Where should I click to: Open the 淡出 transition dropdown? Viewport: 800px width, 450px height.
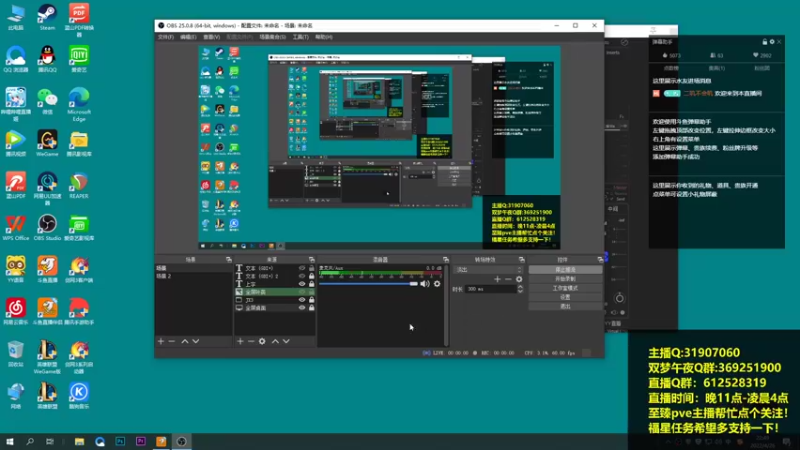click(x=488, y=269)
